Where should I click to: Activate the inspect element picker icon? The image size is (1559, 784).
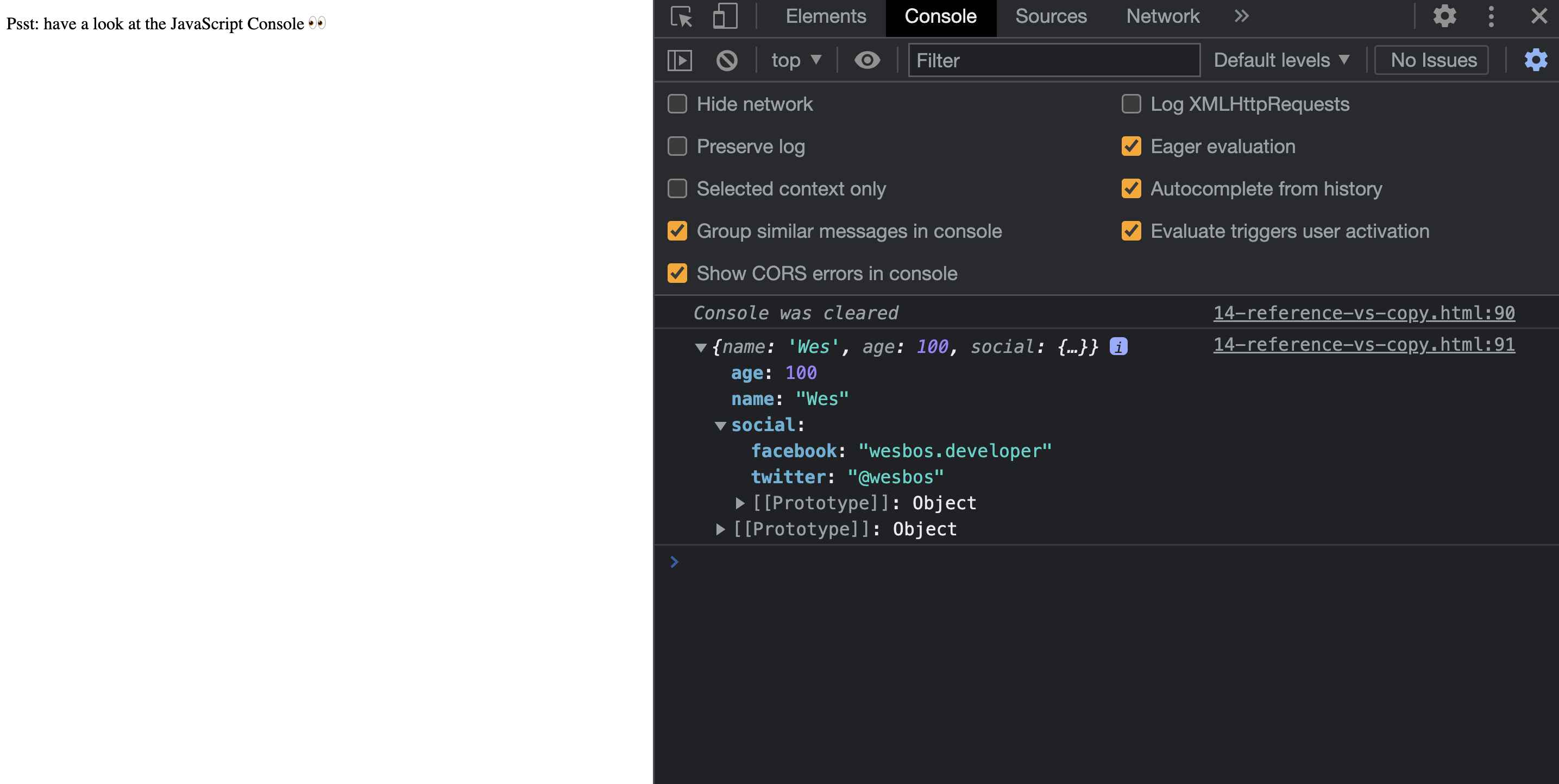pos(682,16)
